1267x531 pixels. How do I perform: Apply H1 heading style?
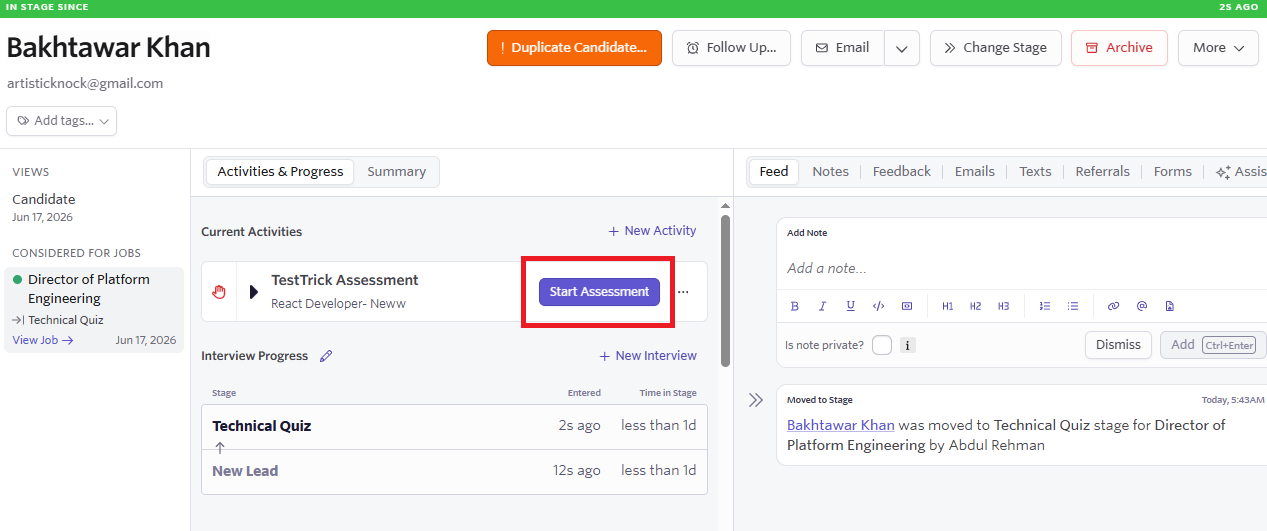point(947,306)
